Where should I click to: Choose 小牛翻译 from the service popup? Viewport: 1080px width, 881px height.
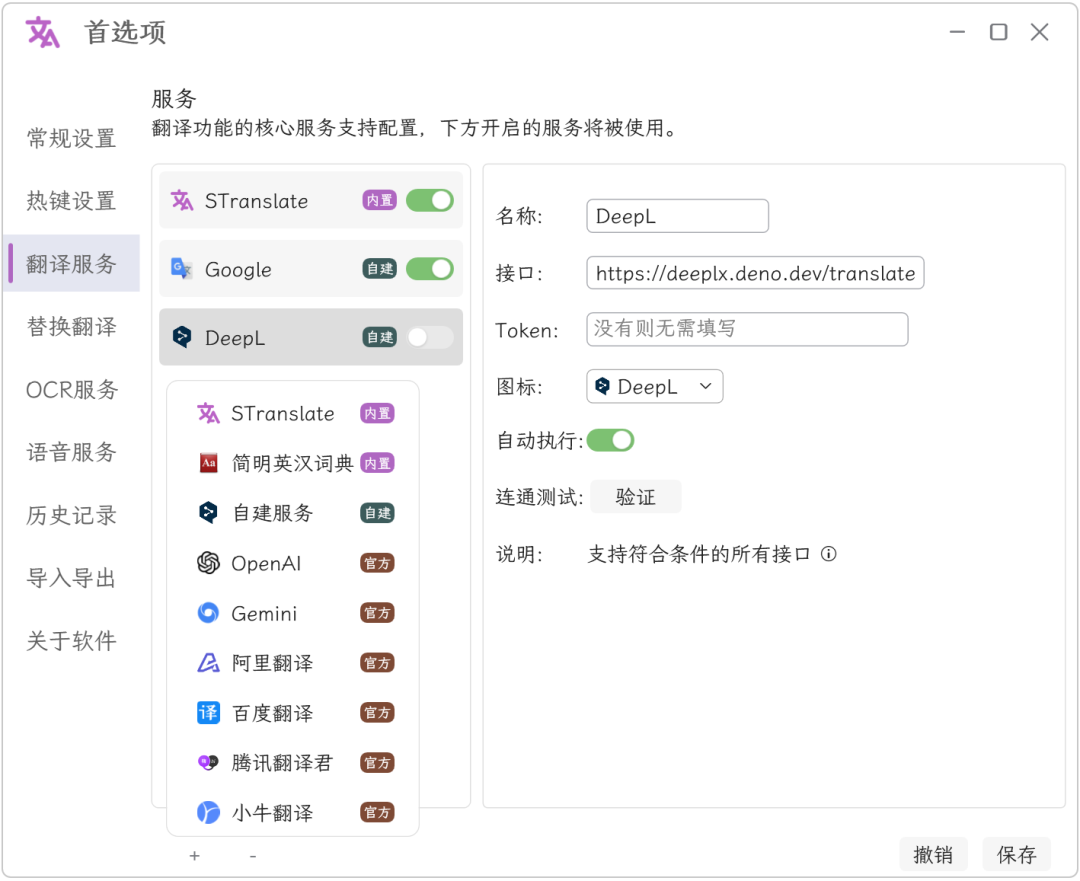(x=294, y=813)
